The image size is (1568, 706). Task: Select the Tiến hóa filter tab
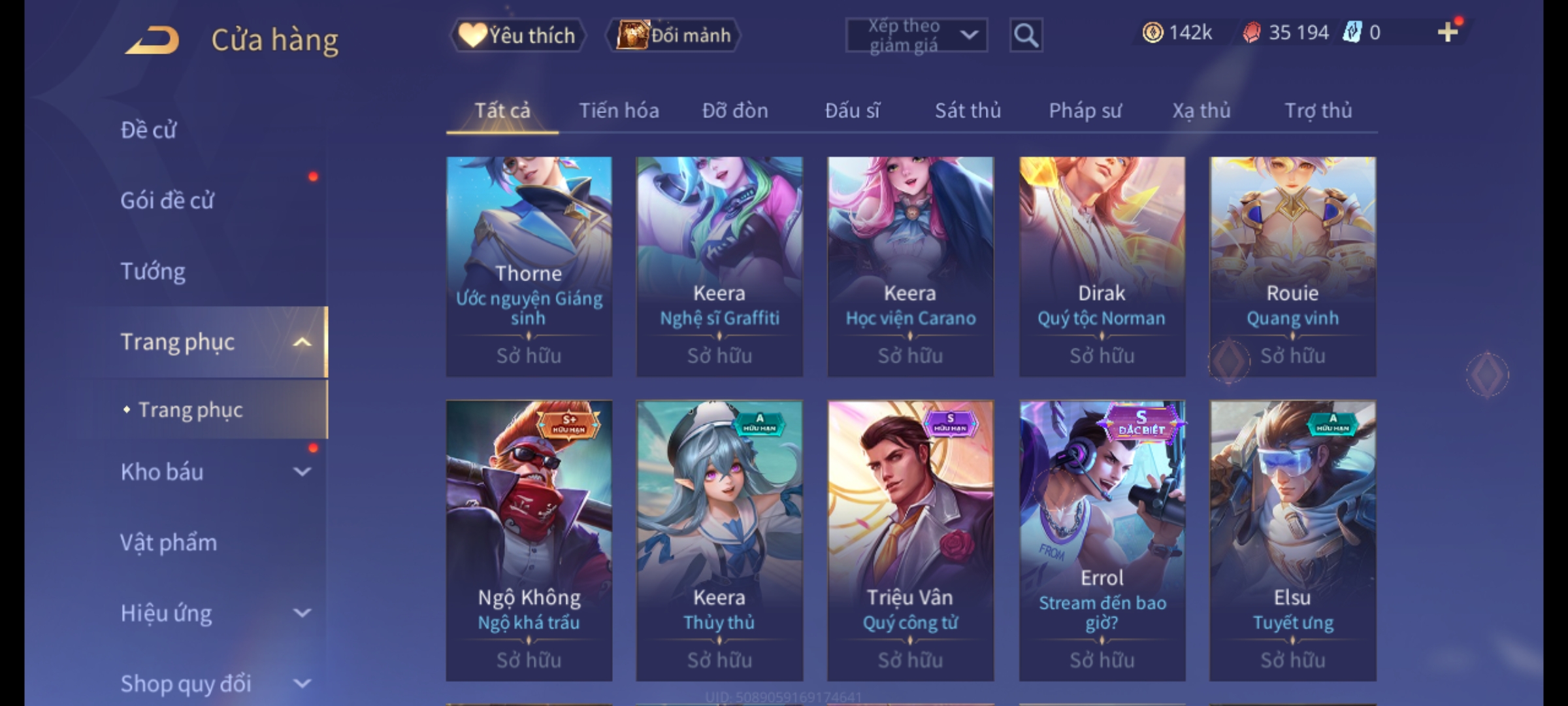tap(619, 110)
